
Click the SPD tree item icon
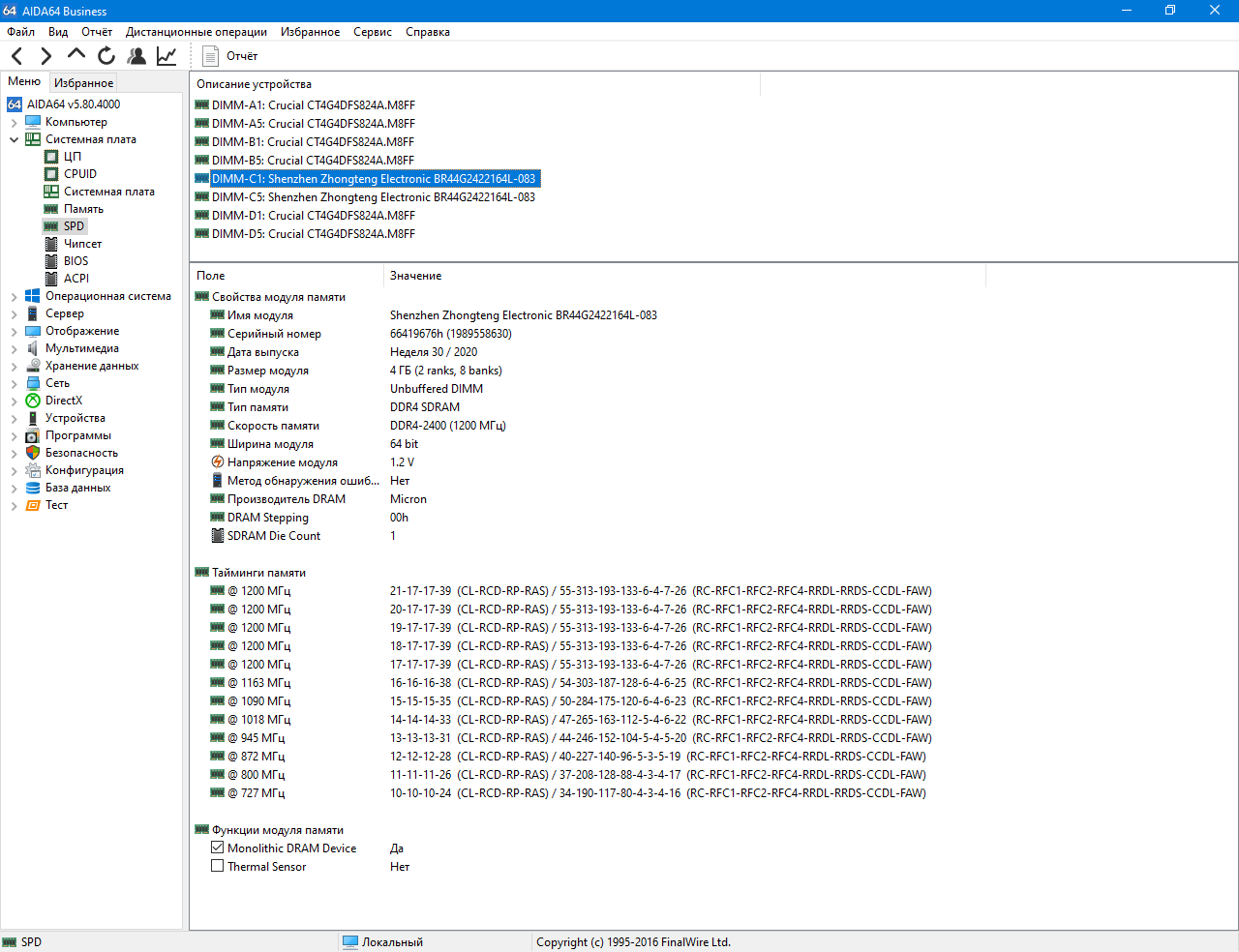51,226
